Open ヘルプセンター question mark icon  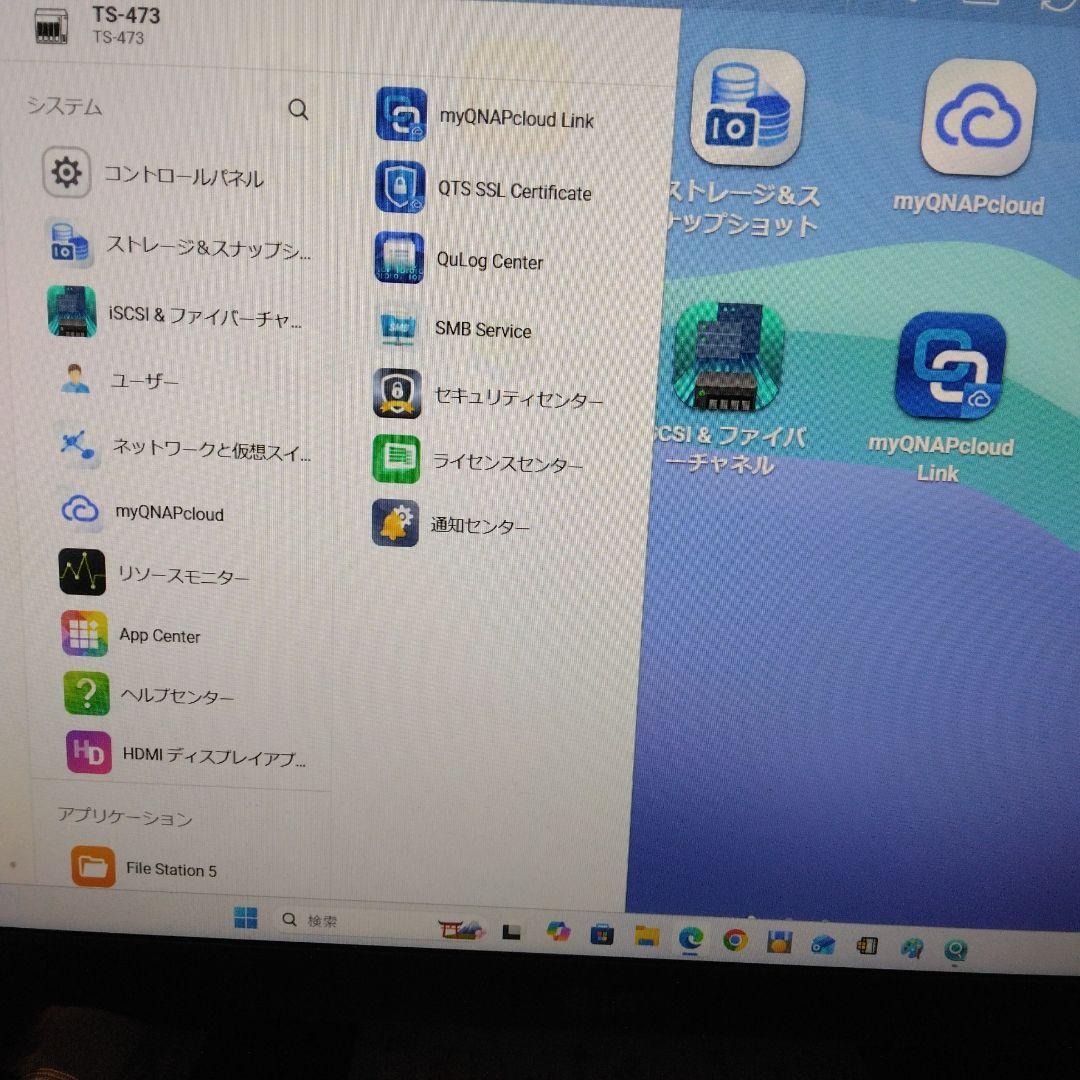tap(86, 694)
